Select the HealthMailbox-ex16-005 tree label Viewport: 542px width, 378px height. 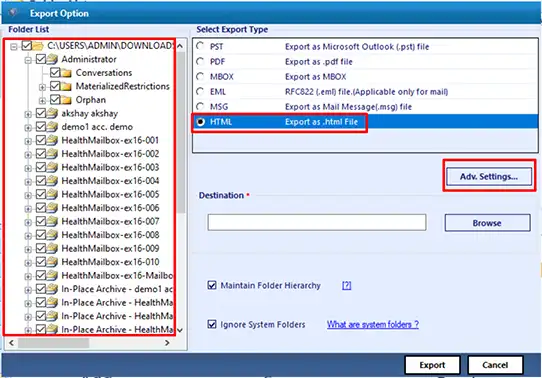tap(110, 194)
